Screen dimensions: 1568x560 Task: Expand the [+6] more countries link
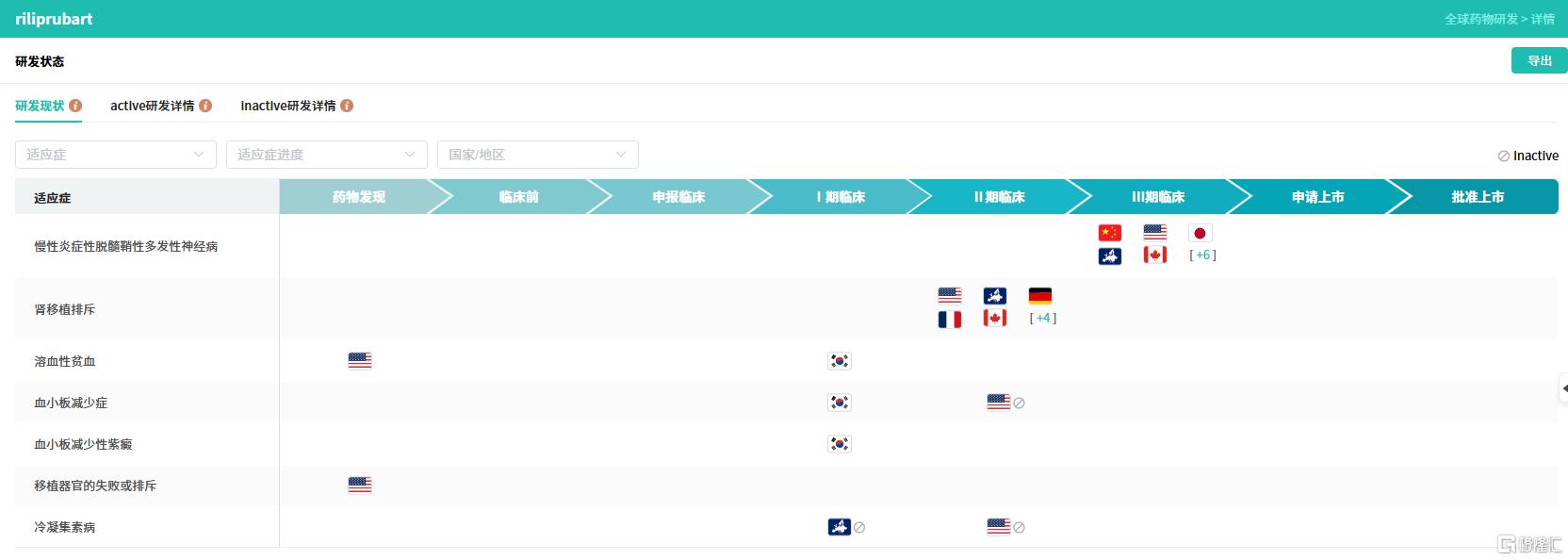pyautogui.click(x=1202, y=255)
